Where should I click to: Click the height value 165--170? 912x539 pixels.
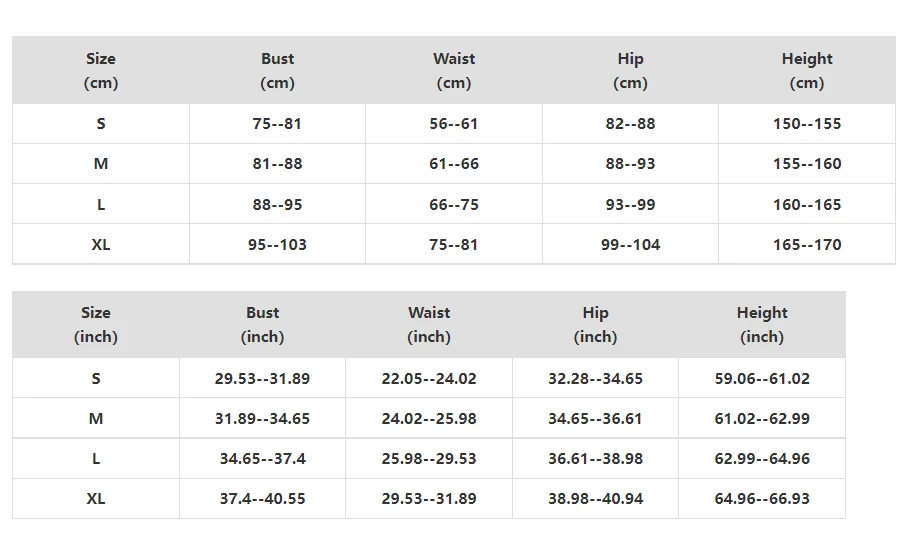[807, 245]
